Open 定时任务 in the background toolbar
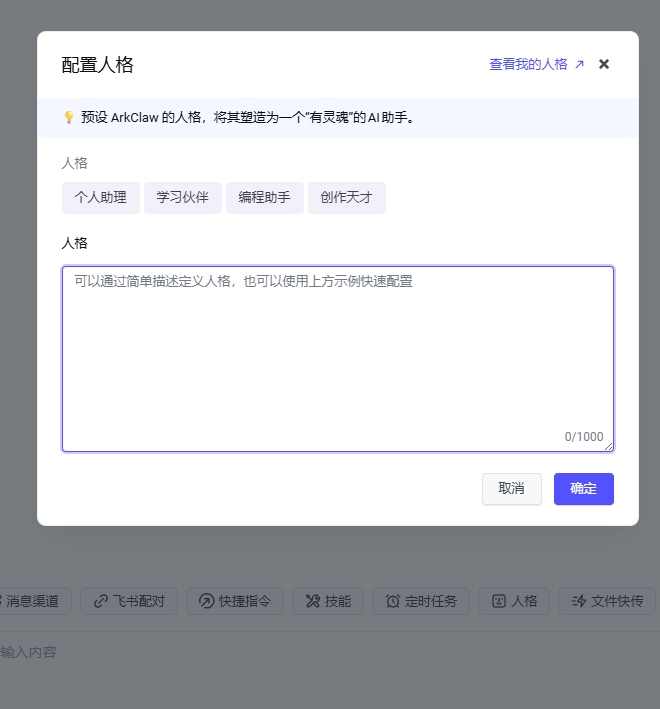 [421, 601]
